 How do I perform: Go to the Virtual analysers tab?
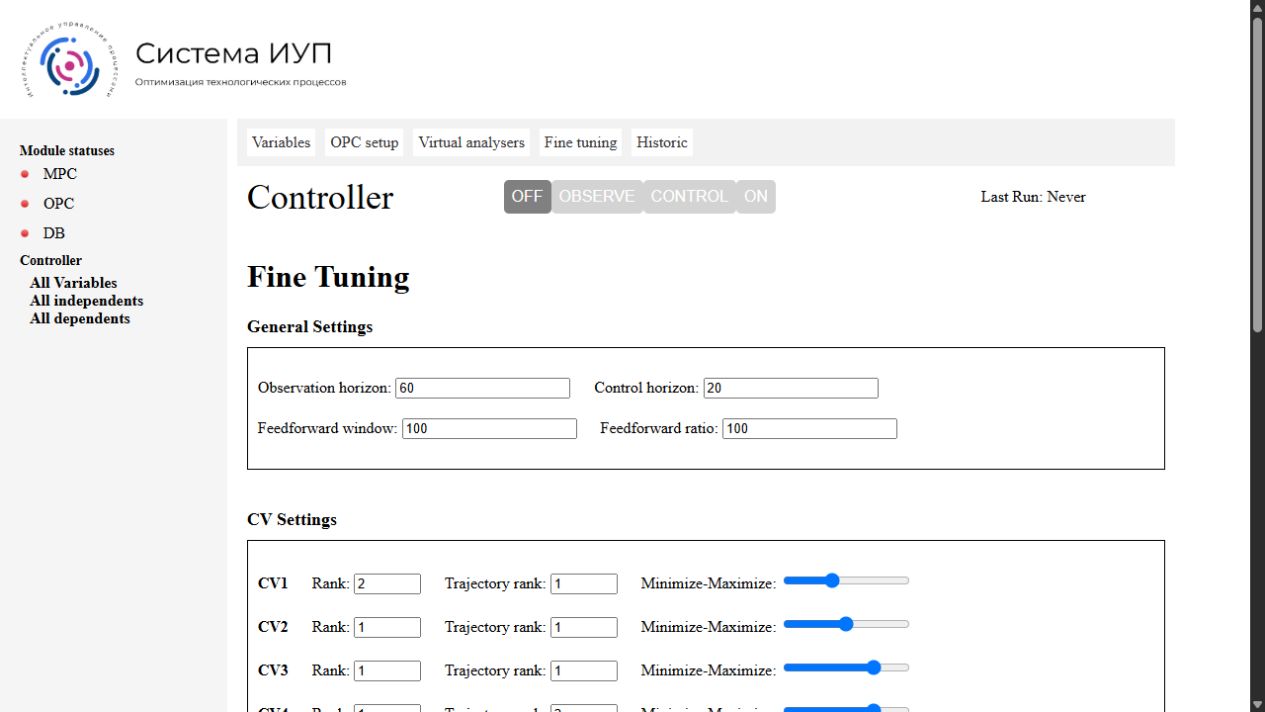(471, 143)
